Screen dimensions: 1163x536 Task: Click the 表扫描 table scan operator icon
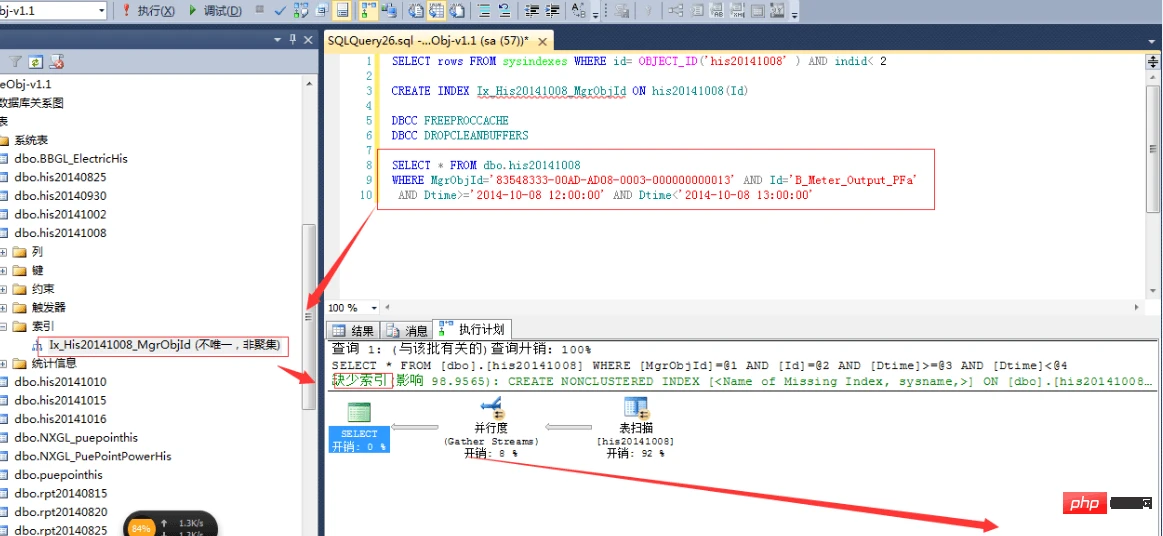(x=635, y=408)
